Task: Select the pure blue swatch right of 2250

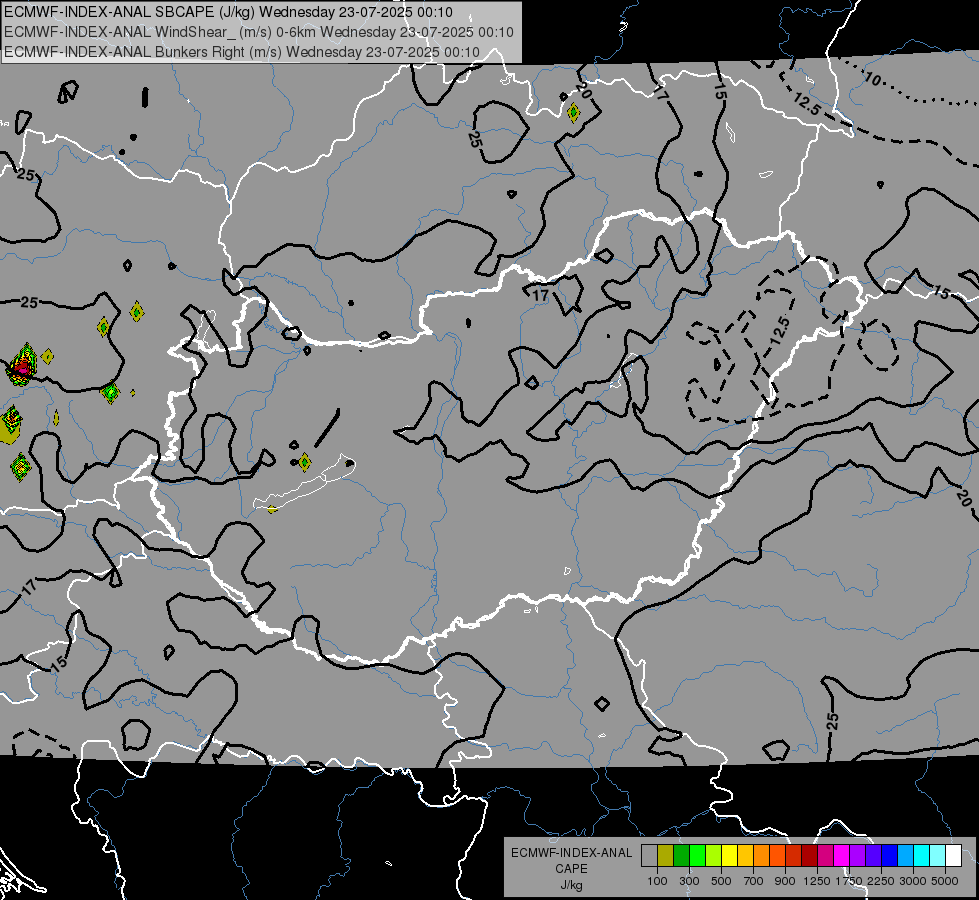Action: 890,855
